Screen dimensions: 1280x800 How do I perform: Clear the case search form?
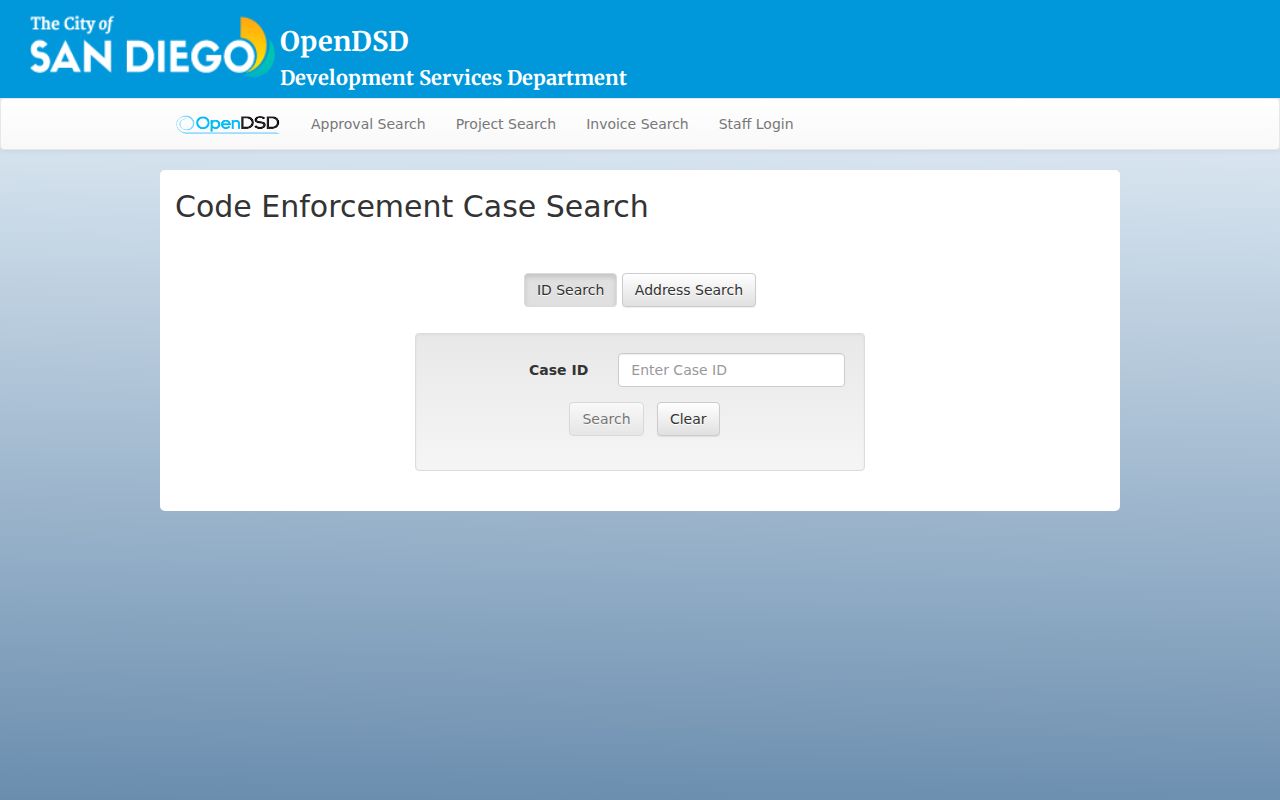tap(688, 419)
